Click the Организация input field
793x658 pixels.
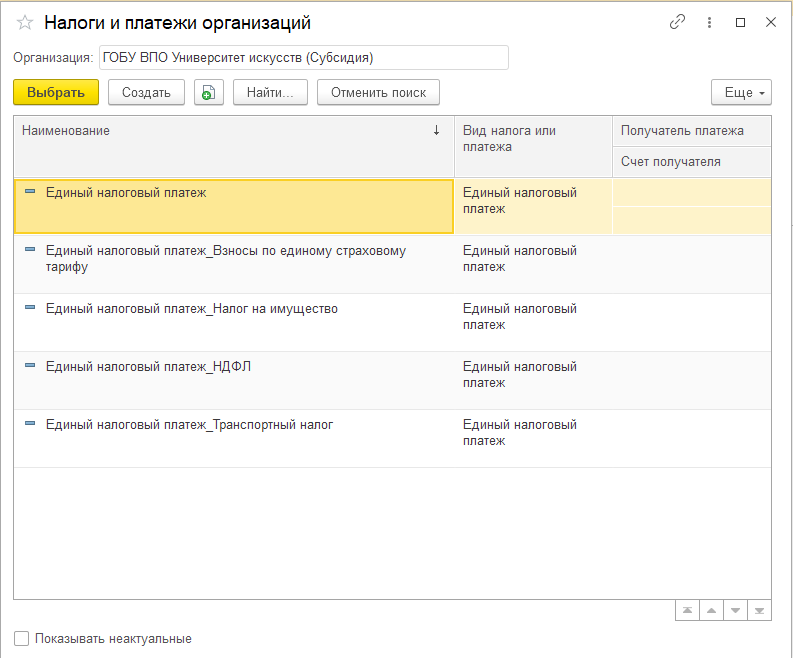[304, 58]
